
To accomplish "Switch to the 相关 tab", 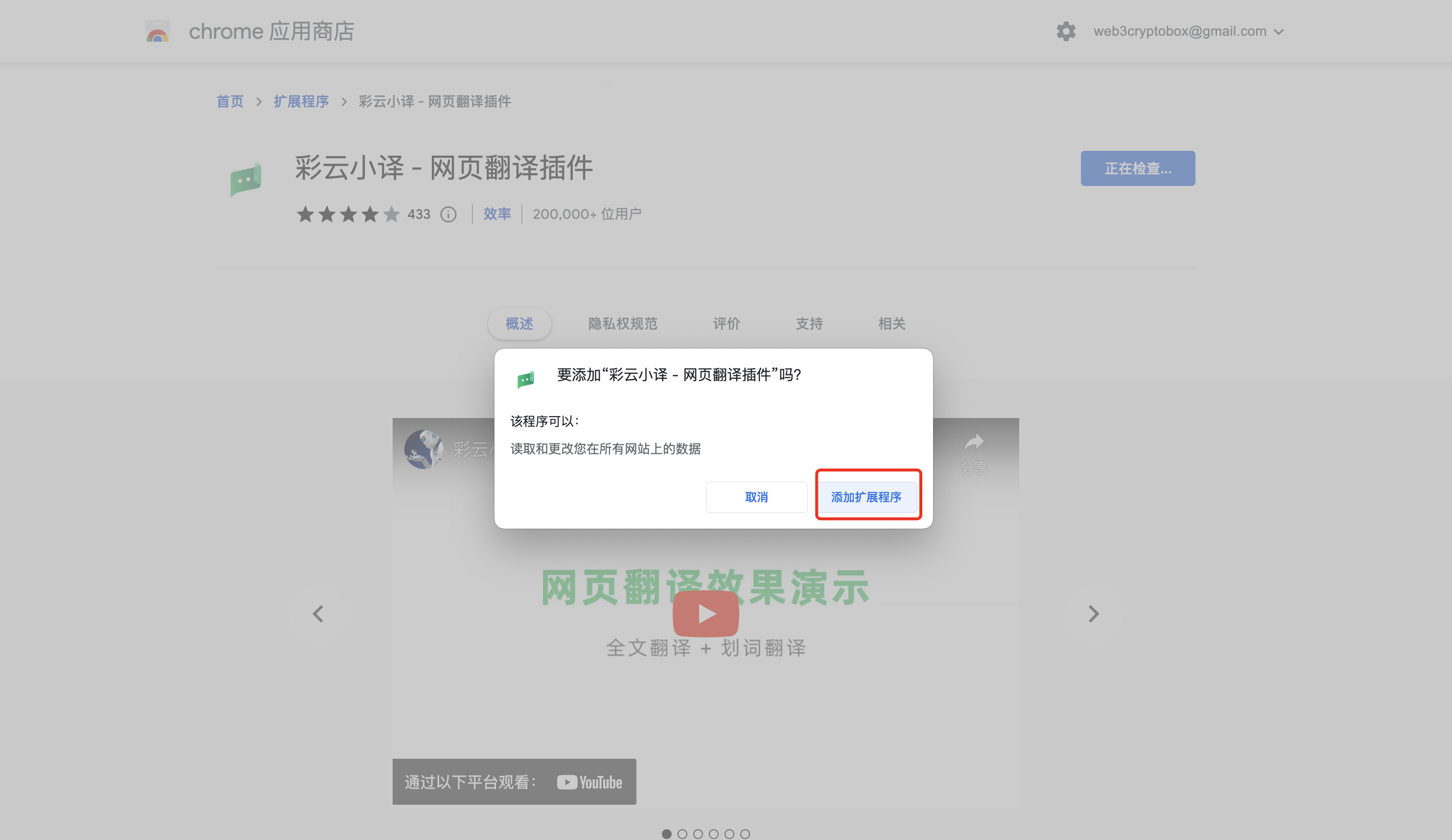I will 891,324.
